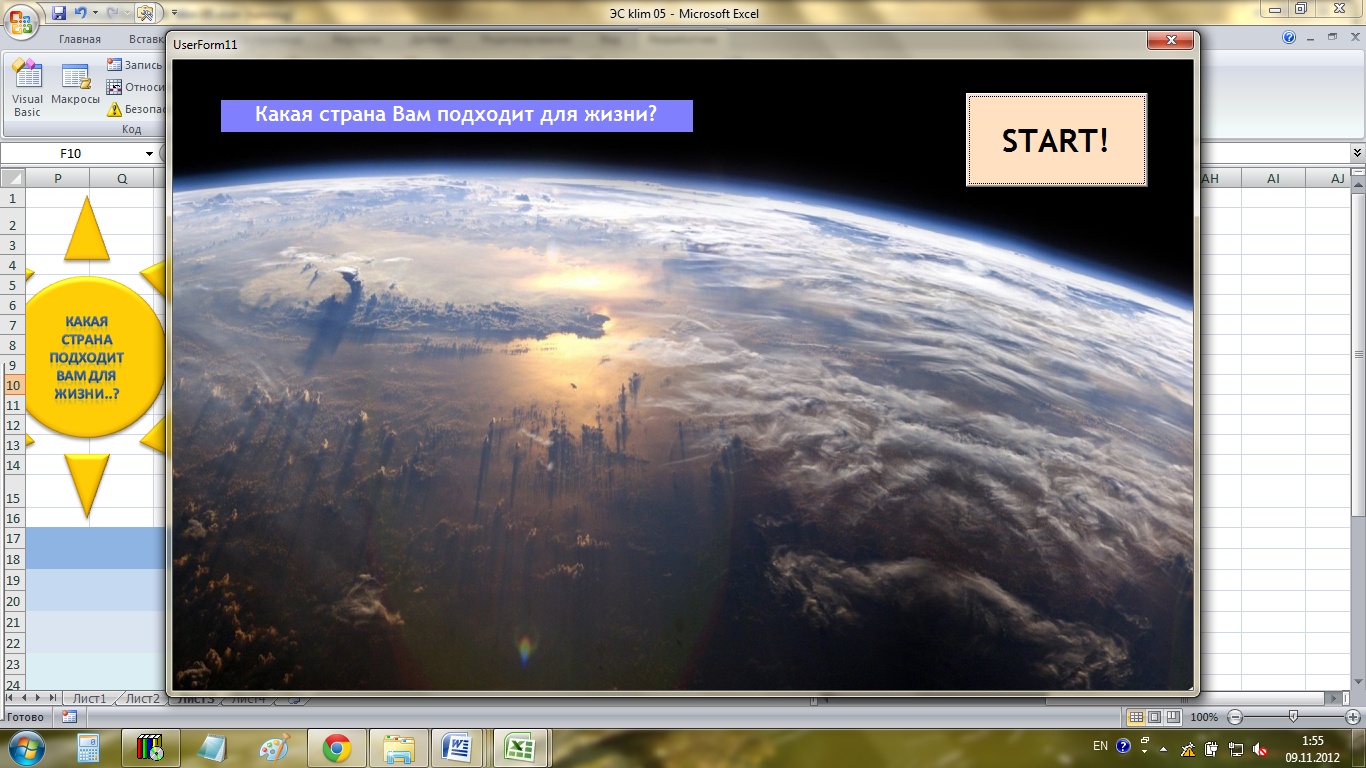Click the blue help icon in system tray
This screenshot has width=1366, height=768.
coord(1123,746)
